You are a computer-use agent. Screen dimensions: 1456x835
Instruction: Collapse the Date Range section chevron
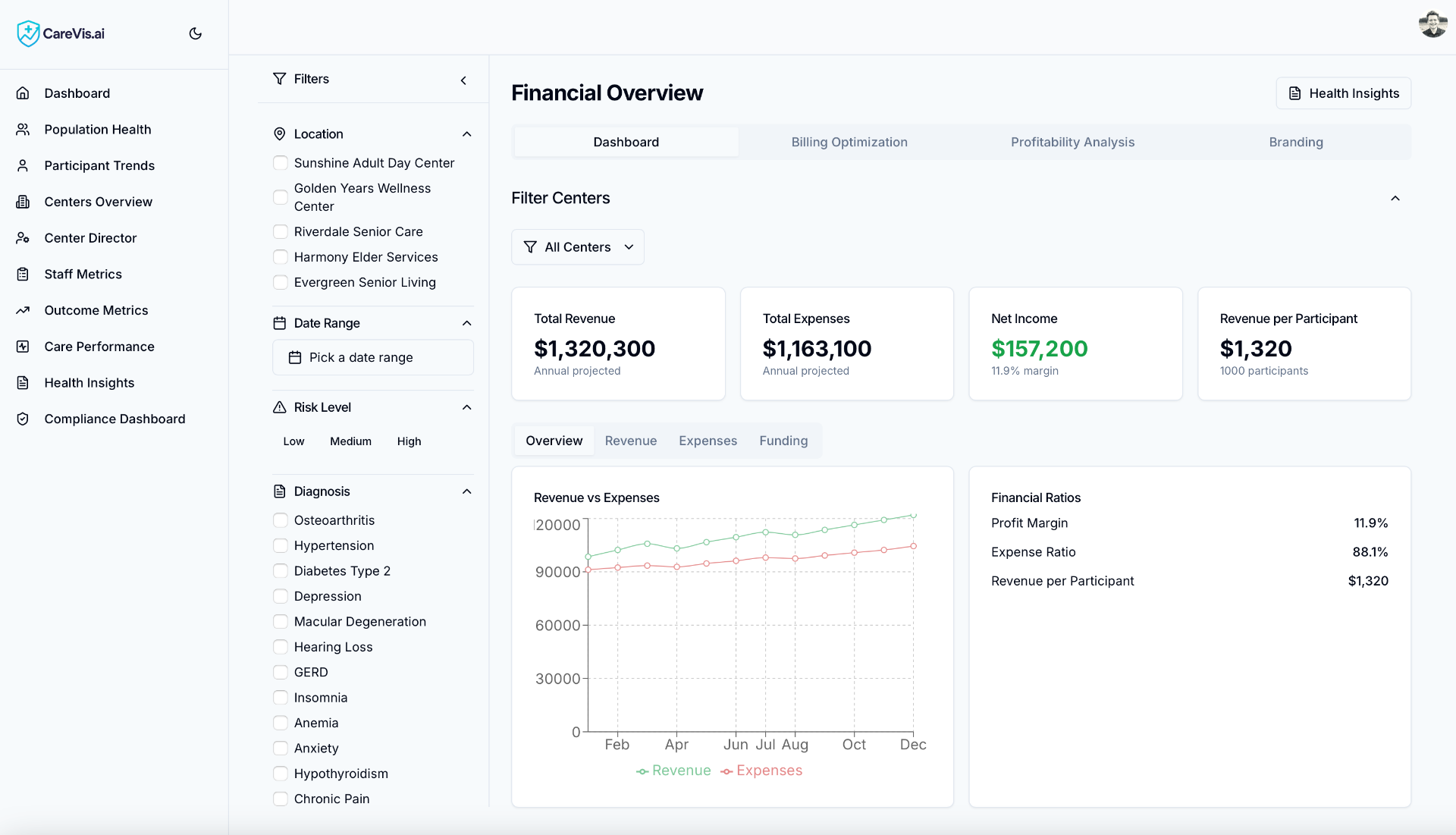467,323
